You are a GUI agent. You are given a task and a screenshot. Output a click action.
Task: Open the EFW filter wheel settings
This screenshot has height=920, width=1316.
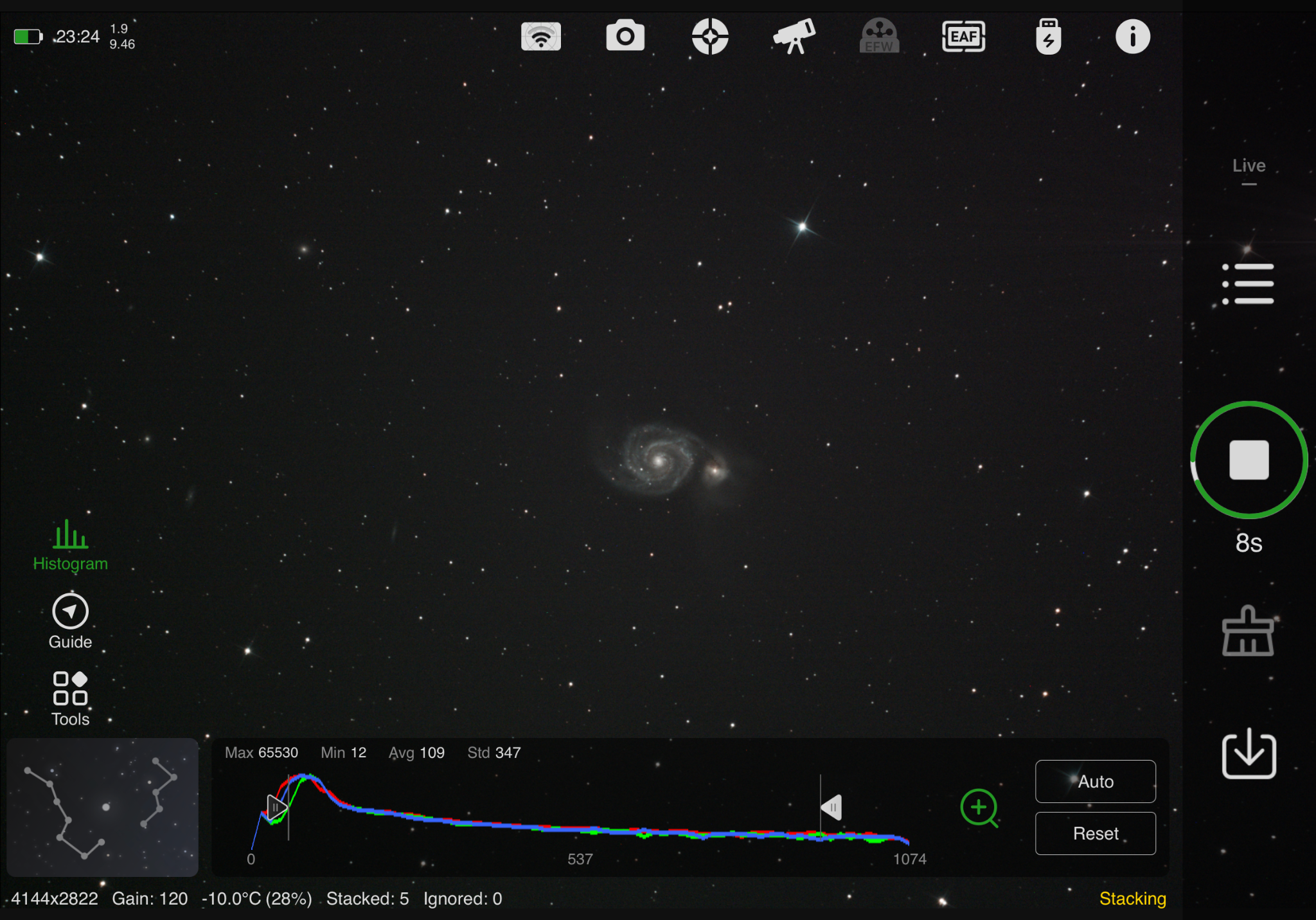tap(879, 36)
